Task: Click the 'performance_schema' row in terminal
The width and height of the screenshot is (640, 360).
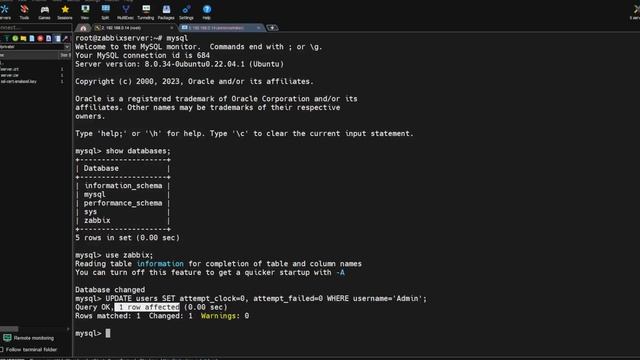Action: pos(123,203)
